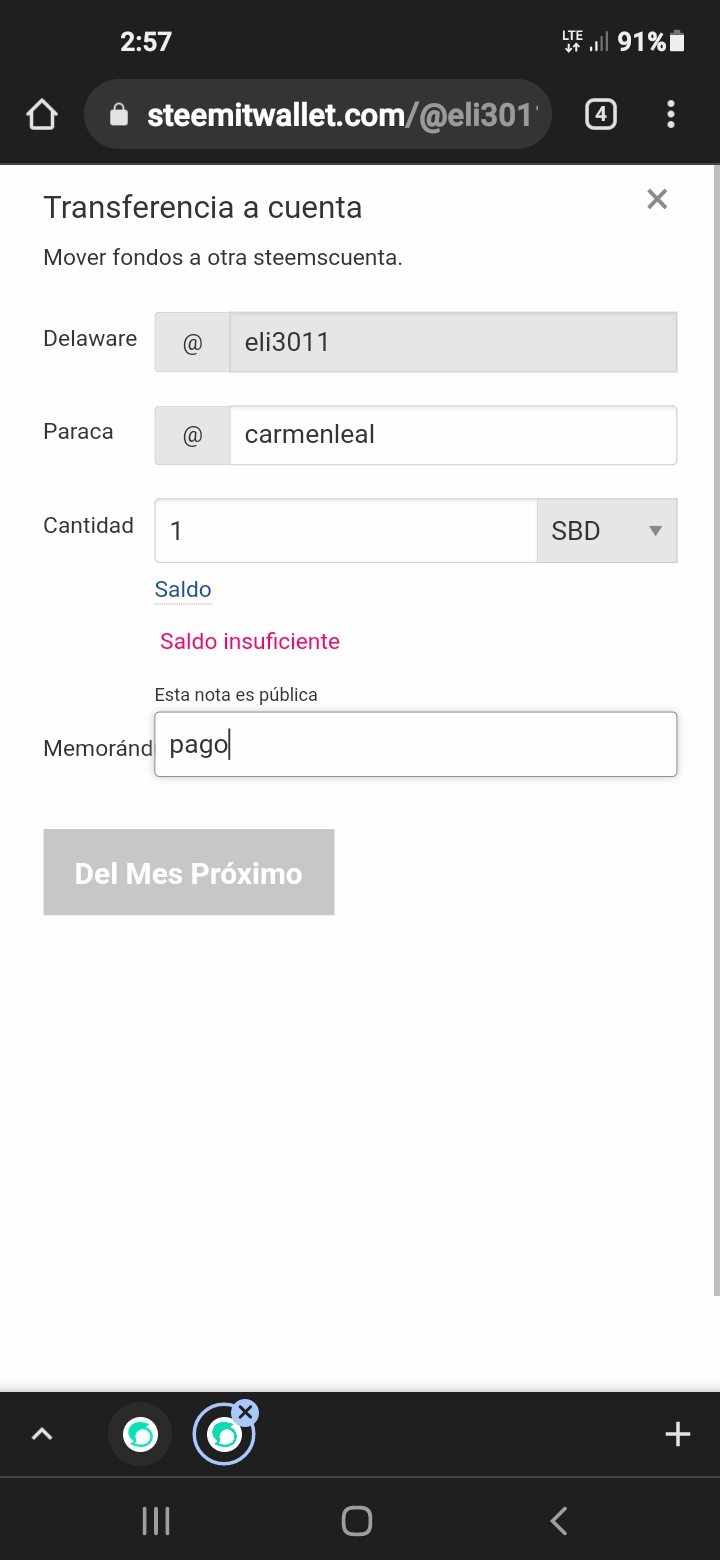Select the highlighted second tab in the bottom bar

point(222,1438)
